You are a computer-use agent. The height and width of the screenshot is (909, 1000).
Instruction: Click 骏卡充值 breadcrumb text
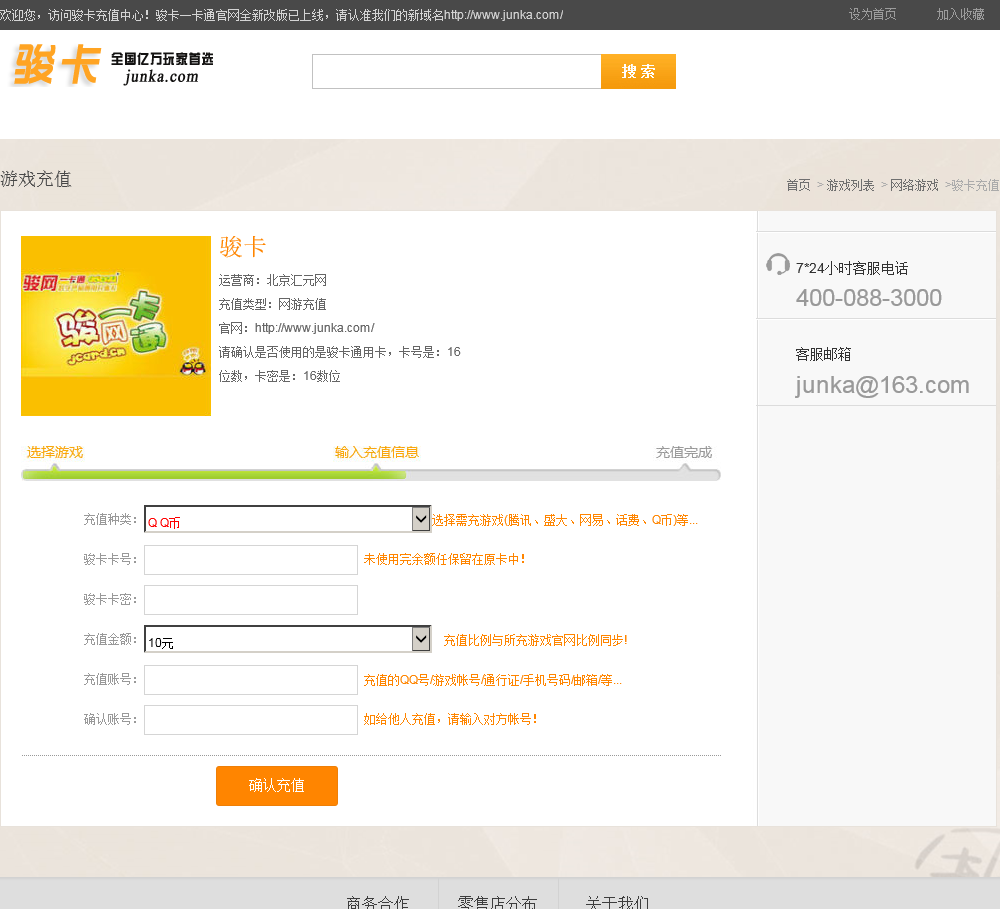(x=975, y=185)
